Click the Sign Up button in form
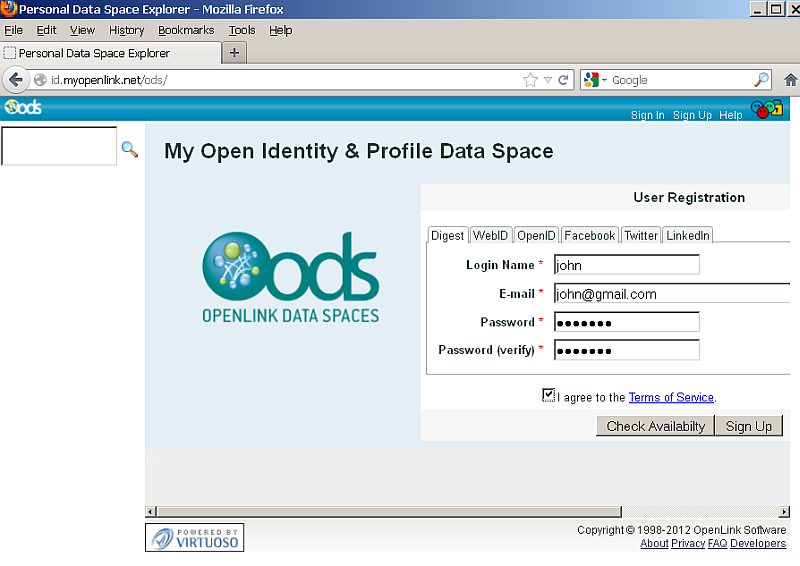800x566 pixels. [x=748, y=426]
